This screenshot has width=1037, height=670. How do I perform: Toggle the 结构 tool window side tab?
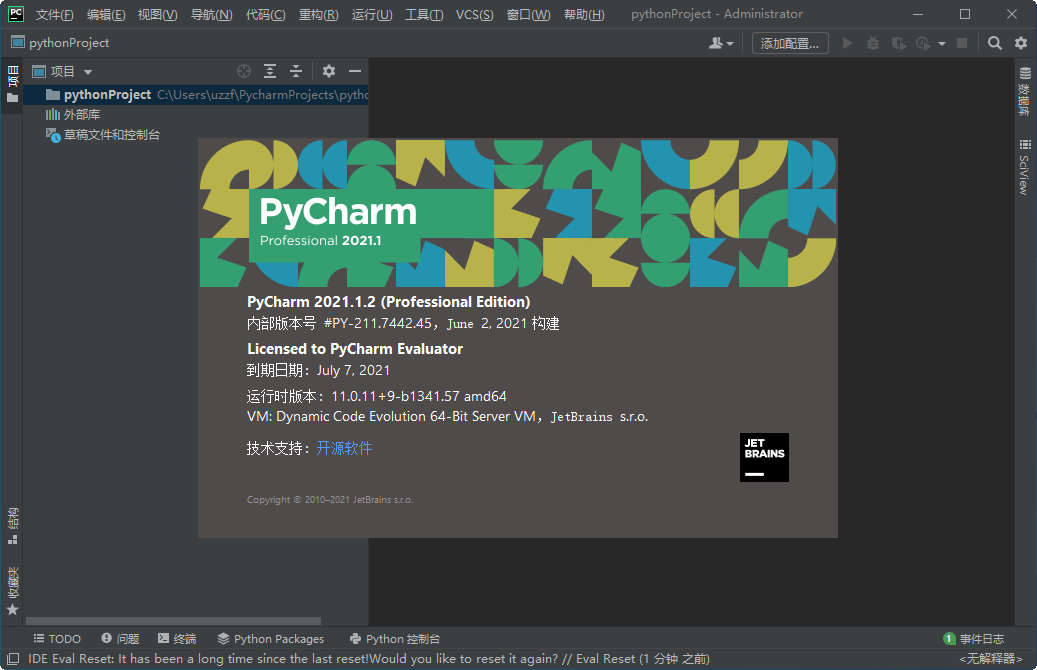pyautogui.click(x=13, y=526)
